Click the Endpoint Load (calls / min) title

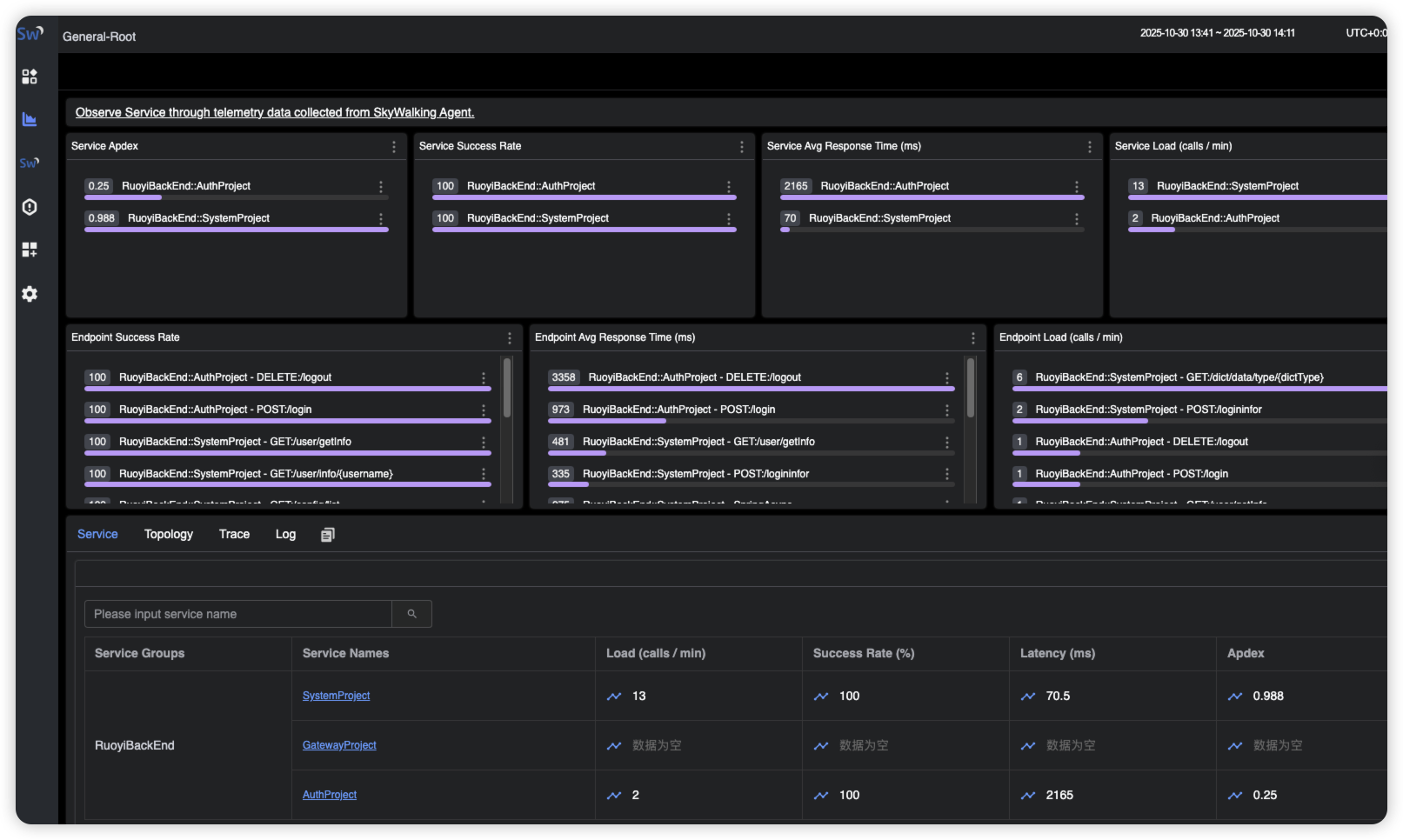tap(1061, 338)
